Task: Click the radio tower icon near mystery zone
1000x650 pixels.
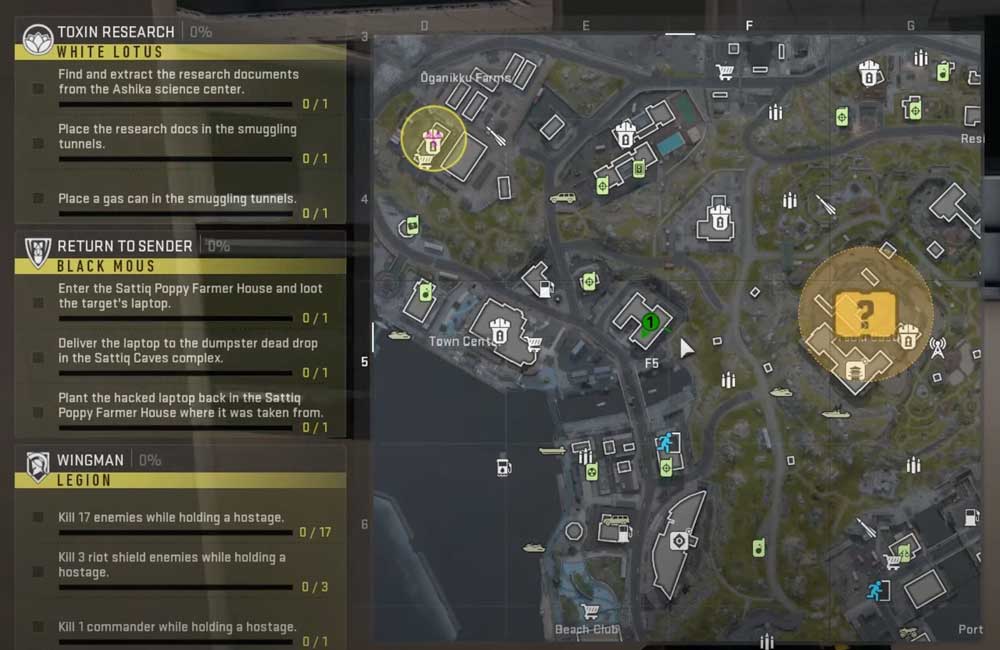Action: [x=937, y=348]
